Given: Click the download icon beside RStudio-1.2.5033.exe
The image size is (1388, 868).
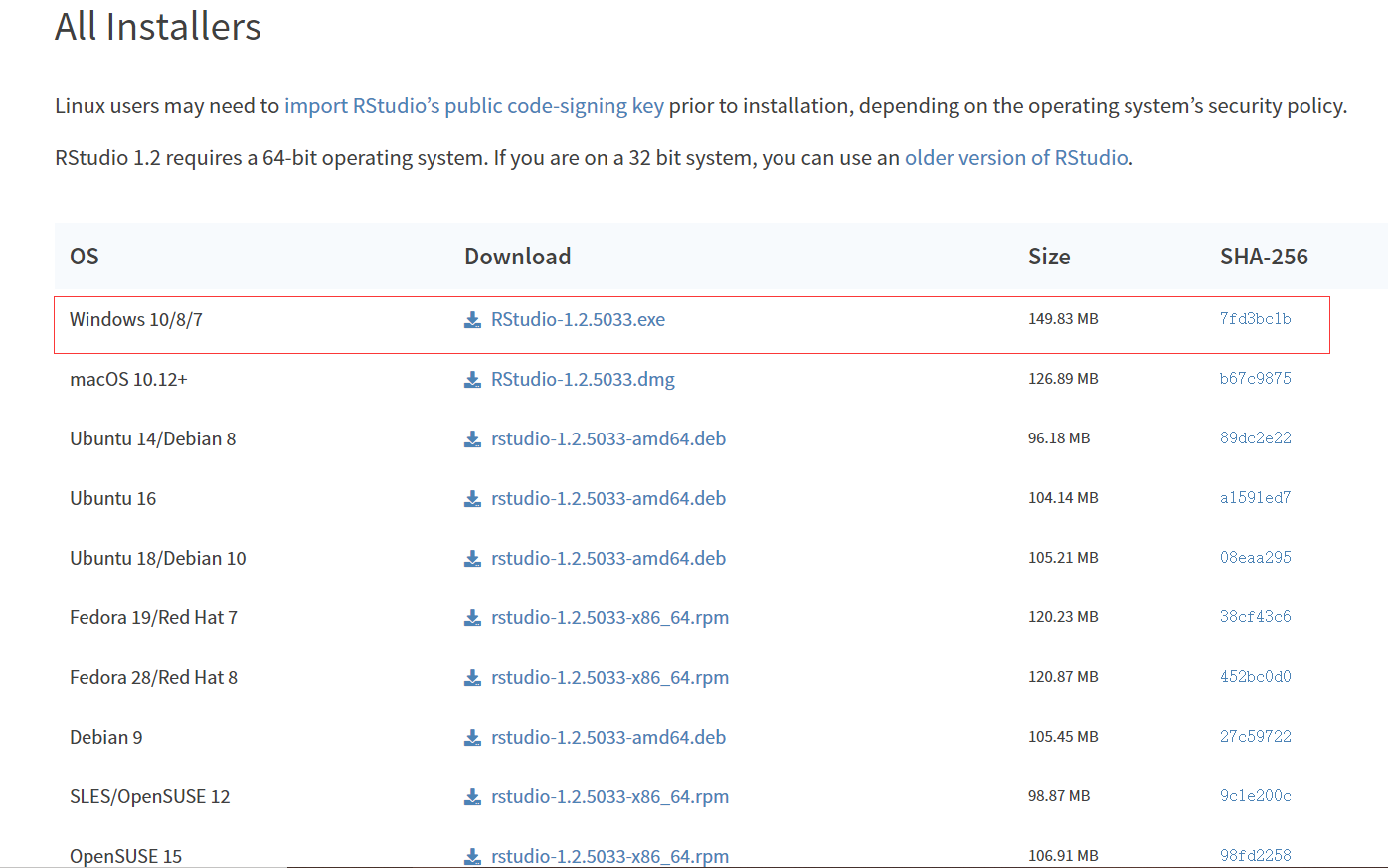Looking at the screenshot, I should pyautogui.click(x=472, y=320).
